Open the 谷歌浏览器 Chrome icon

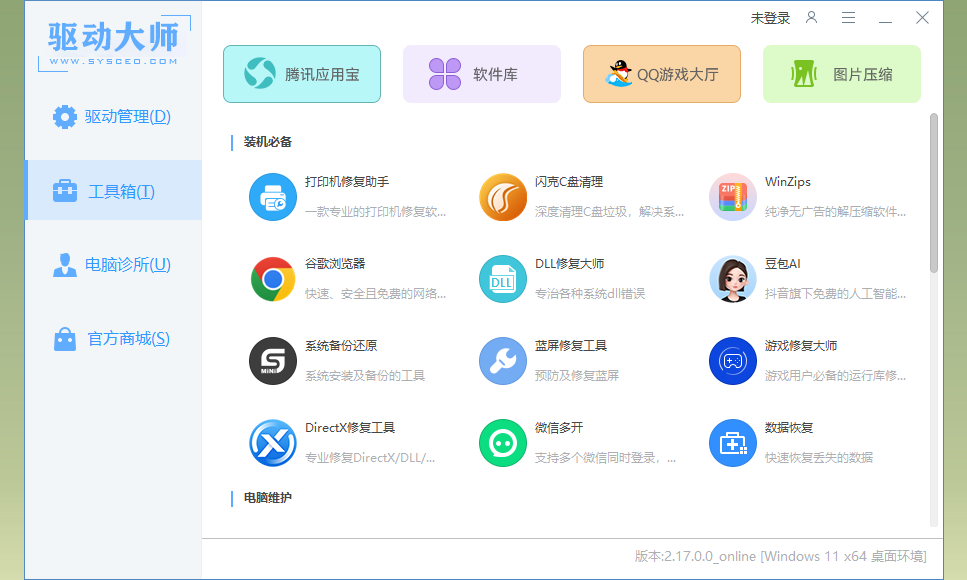[272, 279]
